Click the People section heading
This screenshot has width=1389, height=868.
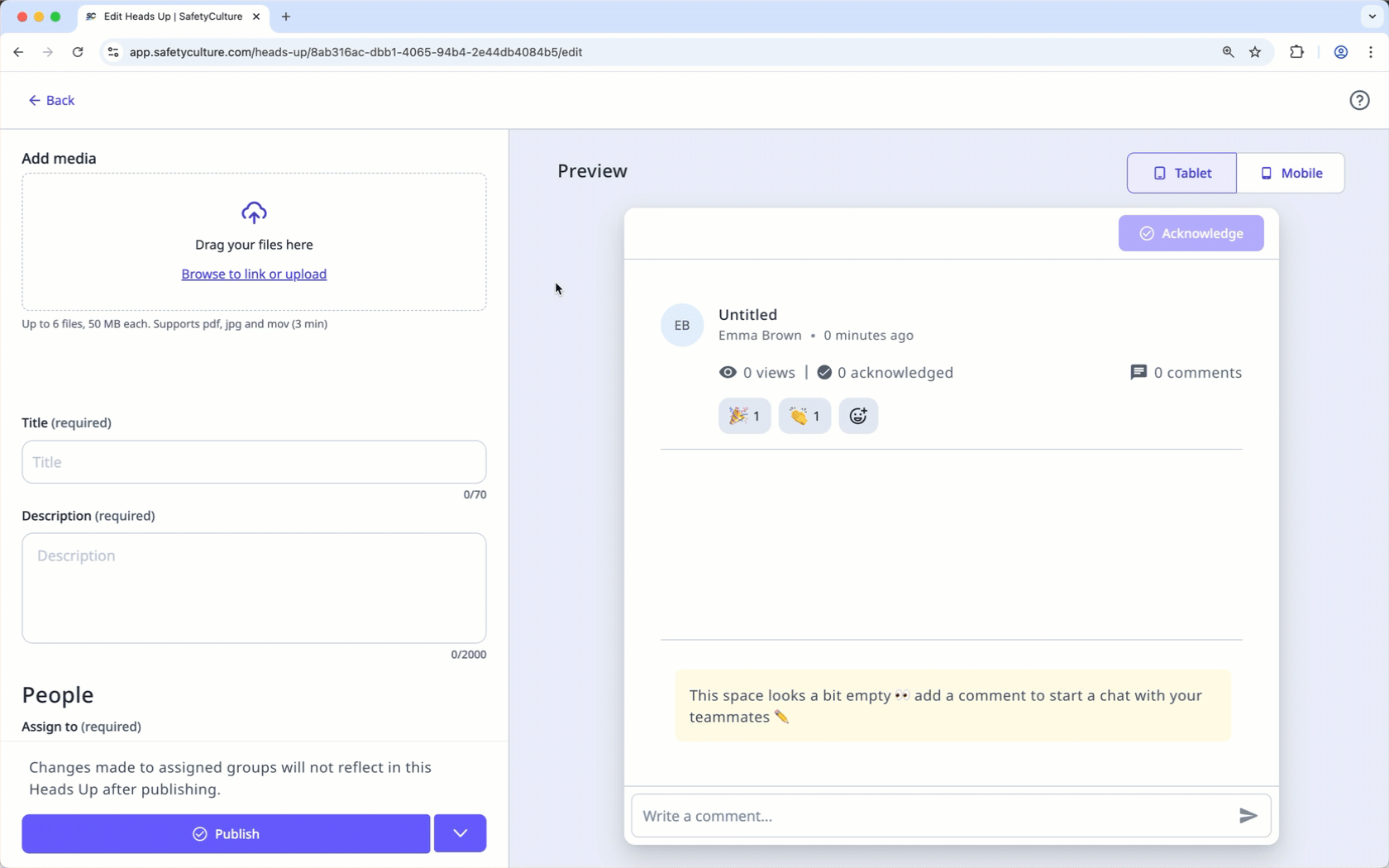(x=58, y=695)
